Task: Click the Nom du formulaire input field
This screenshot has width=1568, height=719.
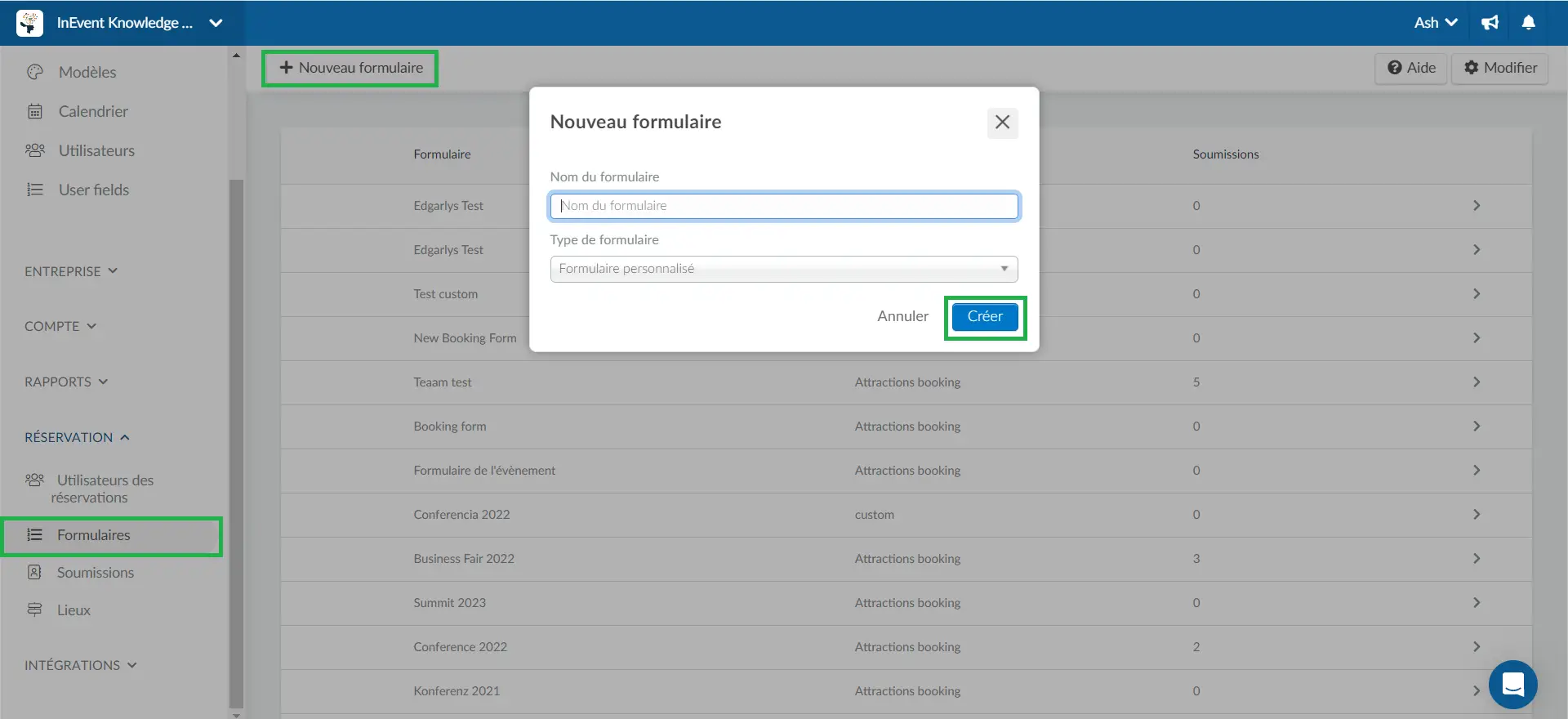Action: (784, 206)
